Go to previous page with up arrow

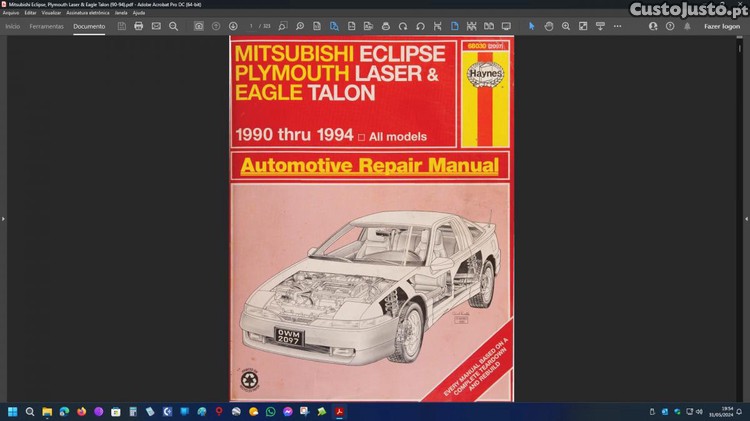pyautogui.click(x=216, y=26)
